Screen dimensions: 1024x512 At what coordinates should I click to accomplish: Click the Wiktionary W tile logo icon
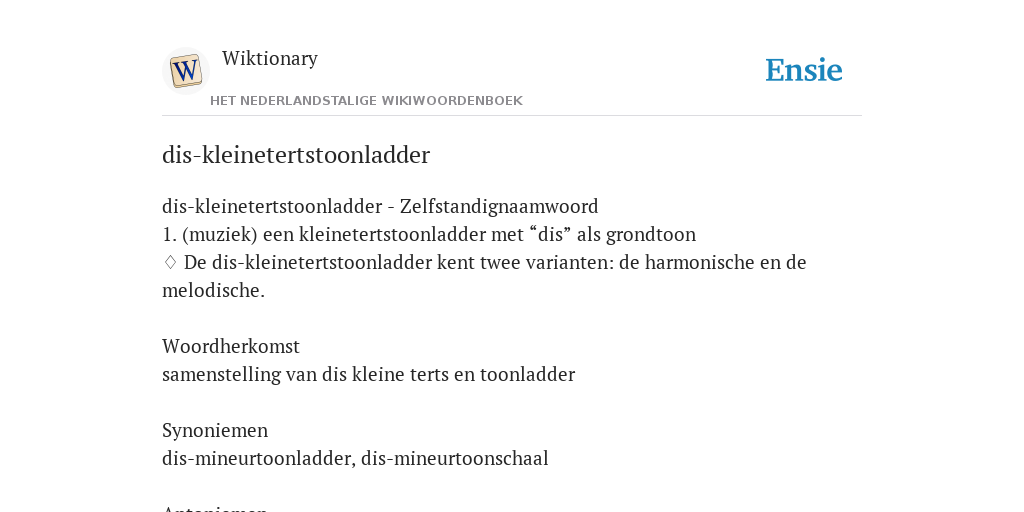(x=185, y=71)
